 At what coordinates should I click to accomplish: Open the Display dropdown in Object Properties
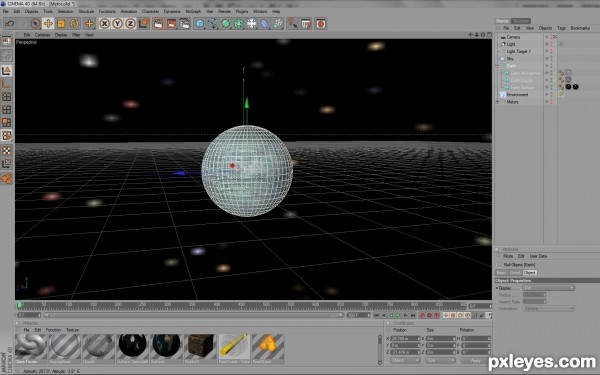[548, 288]
